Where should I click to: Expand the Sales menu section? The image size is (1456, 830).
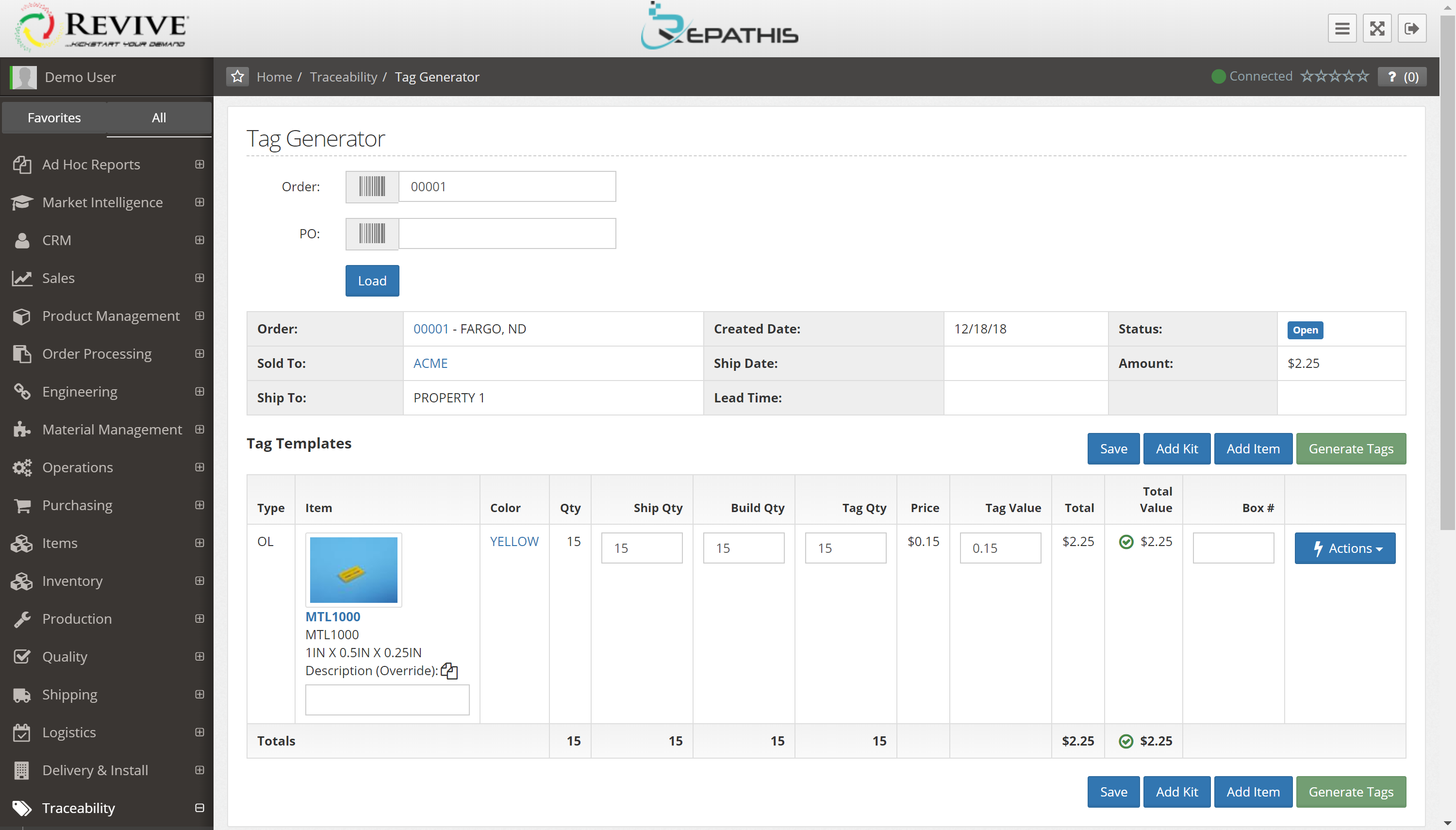coord(199,278)
